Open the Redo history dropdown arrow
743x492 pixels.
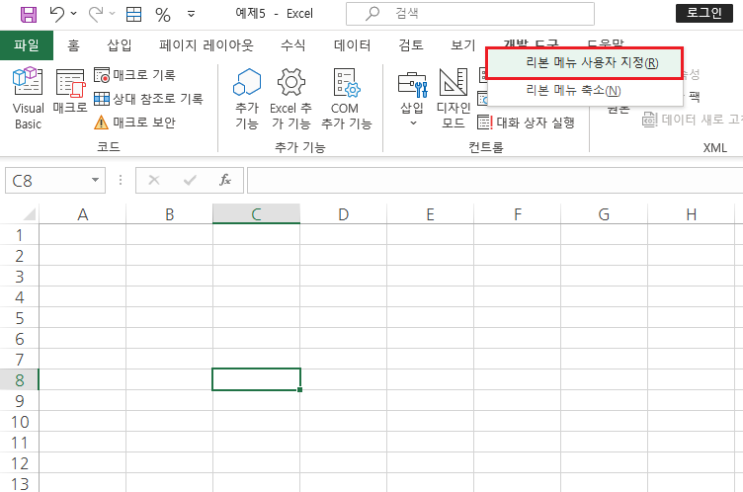pos(112,14)
